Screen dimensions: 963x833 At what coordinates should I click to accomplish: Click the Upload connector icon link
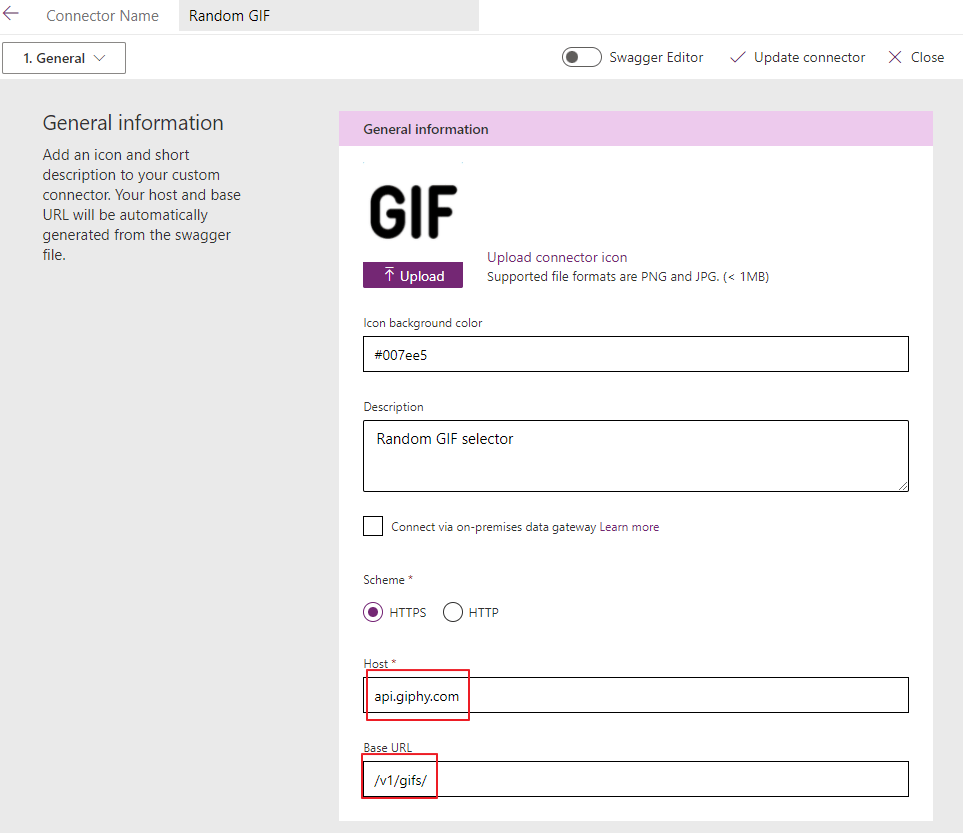click(557, 257)
